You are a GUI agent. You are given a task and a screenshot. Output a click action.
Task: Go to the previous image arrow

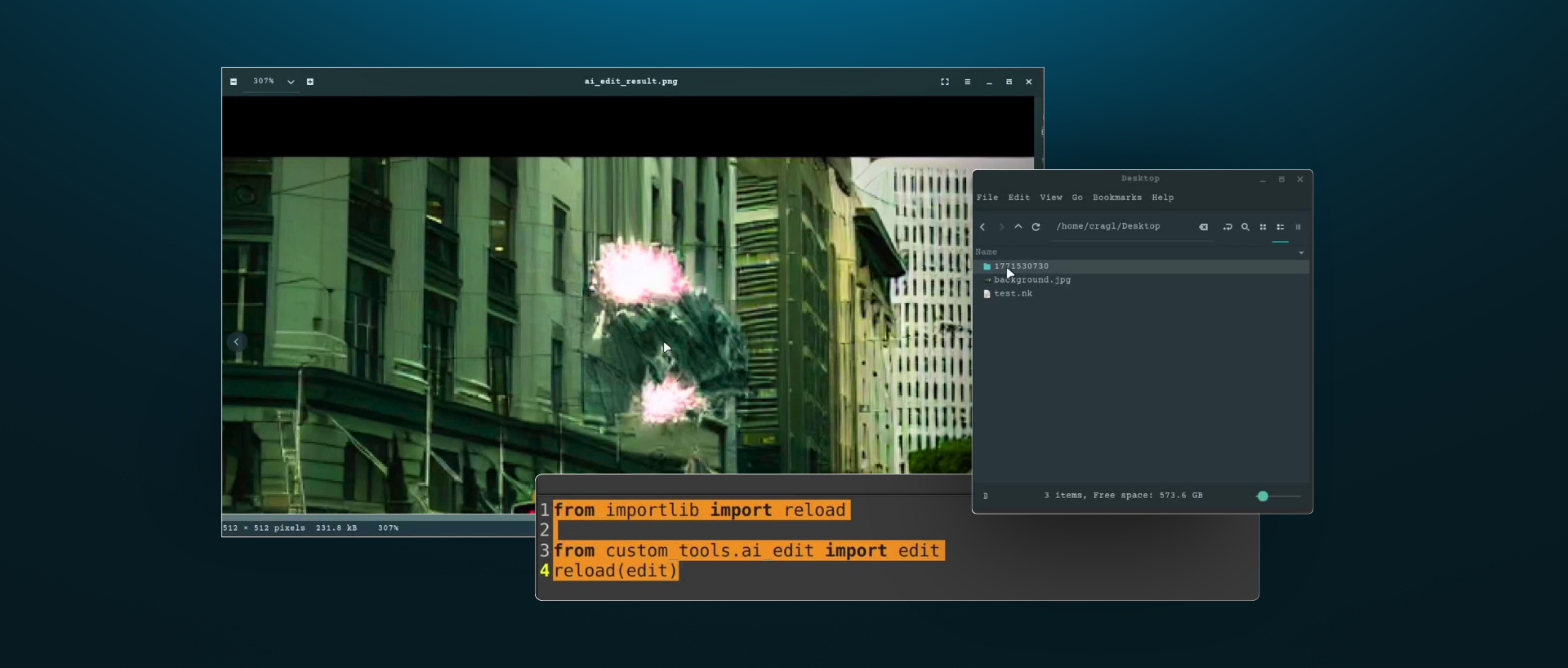click(237, 342)
